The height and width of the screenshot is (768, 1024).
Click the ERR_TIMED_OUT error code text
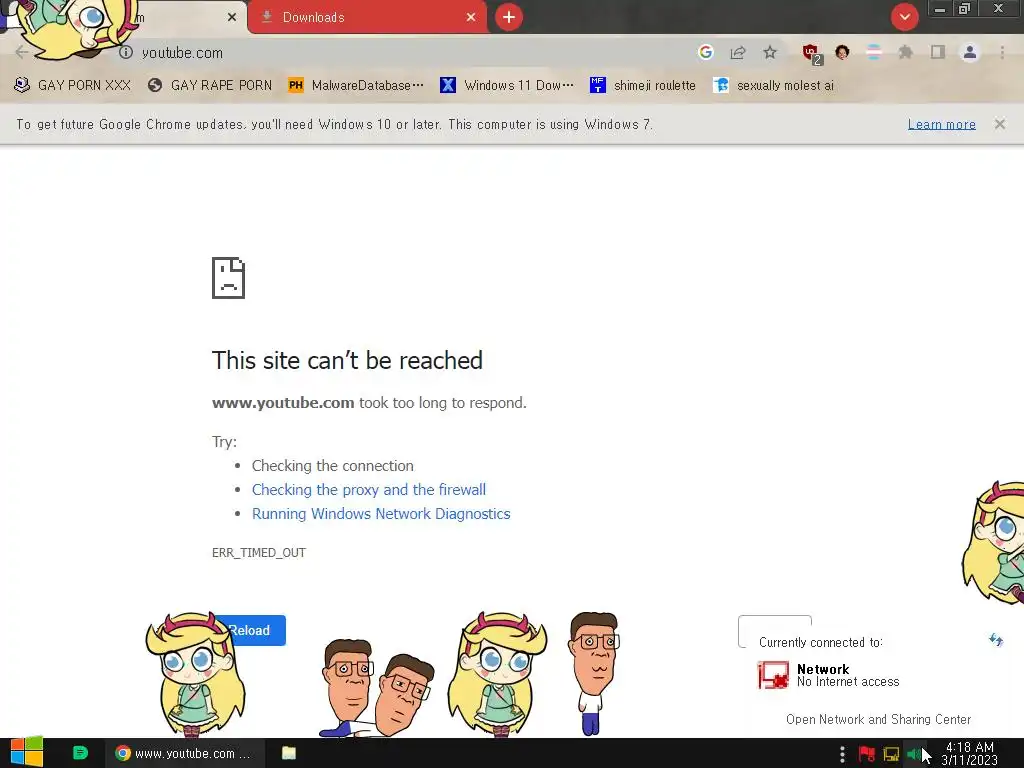(259, 552)
